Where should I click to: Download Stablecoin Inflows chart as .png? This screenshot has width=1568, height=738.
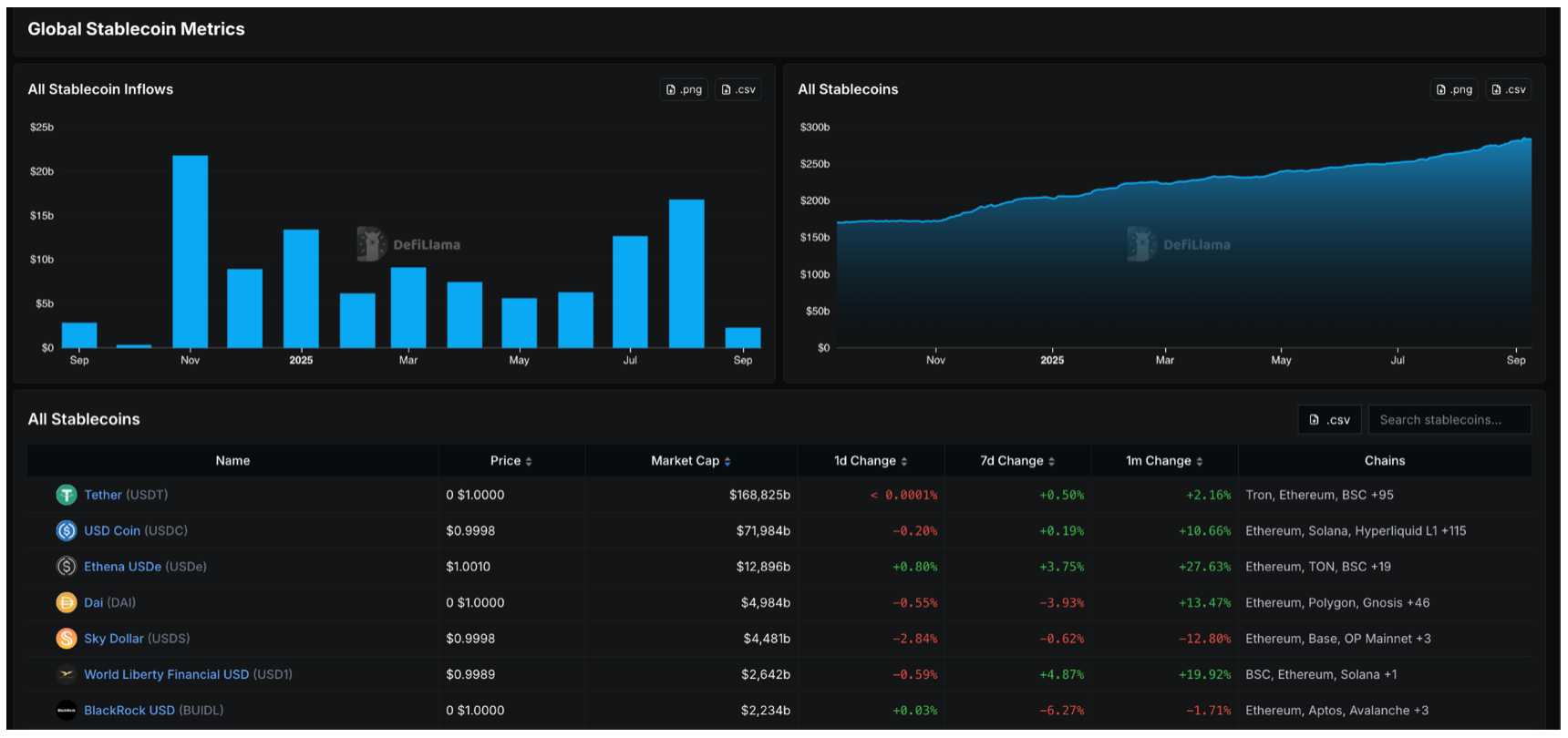click(x=684, y=89)
